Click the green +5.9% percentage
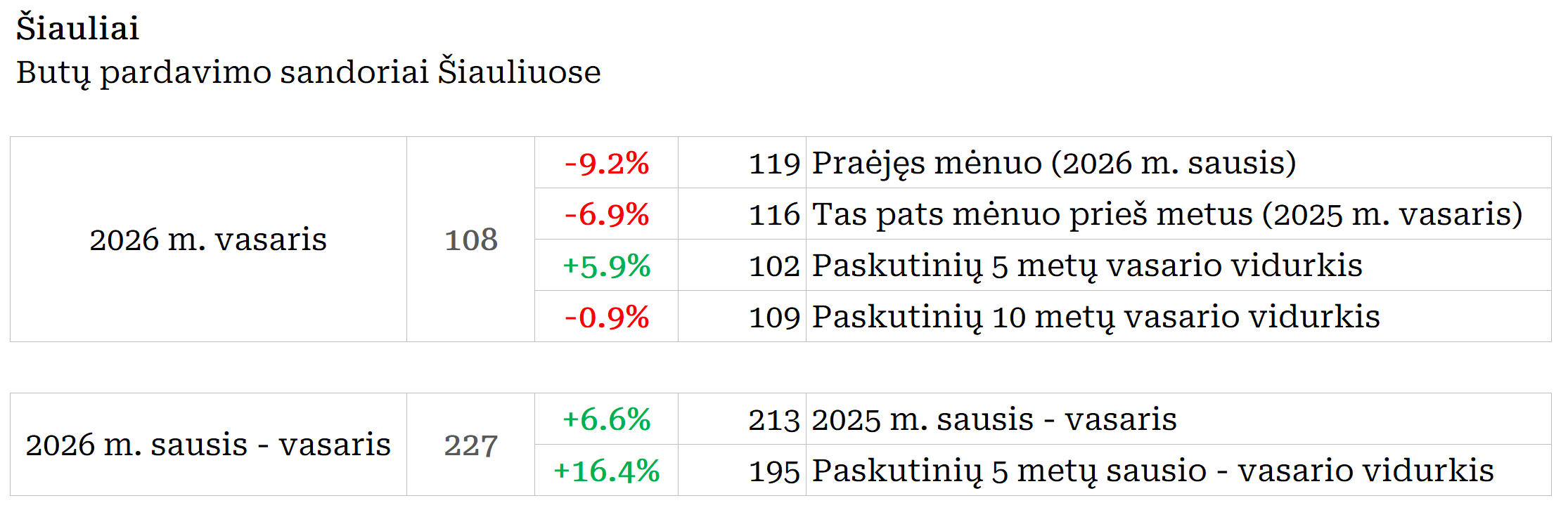 click(x=606, y=266)
